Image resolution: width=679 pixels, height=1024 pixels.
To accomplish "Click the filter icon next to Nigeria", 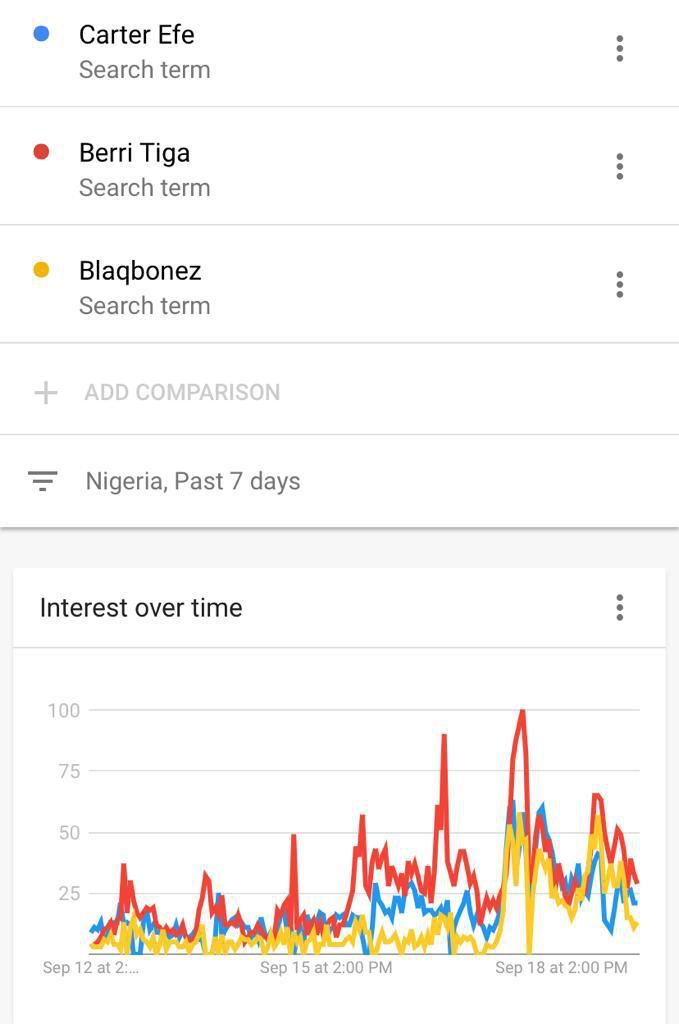I will click(42, 481).
